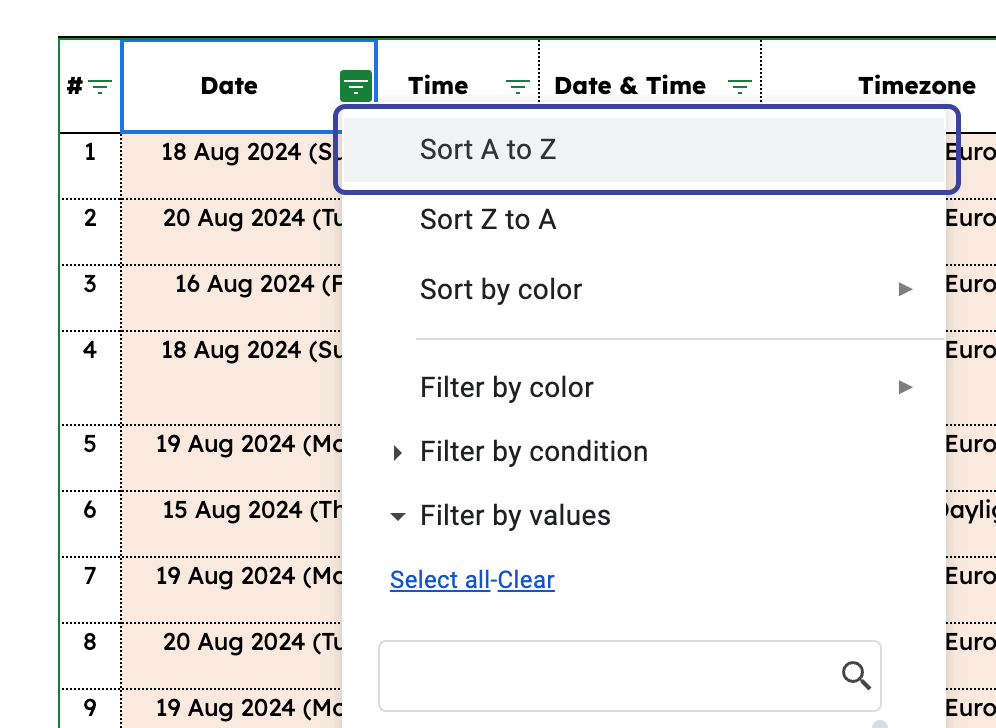Open the Sort by color submenu arrow

tap(905, 290)
